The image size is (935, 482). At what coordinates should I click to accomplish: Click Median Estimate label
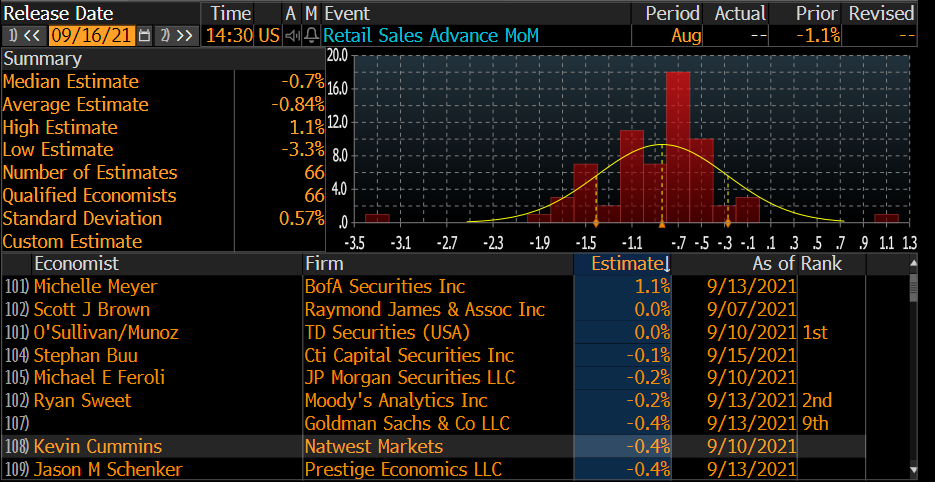pos(70,81)
